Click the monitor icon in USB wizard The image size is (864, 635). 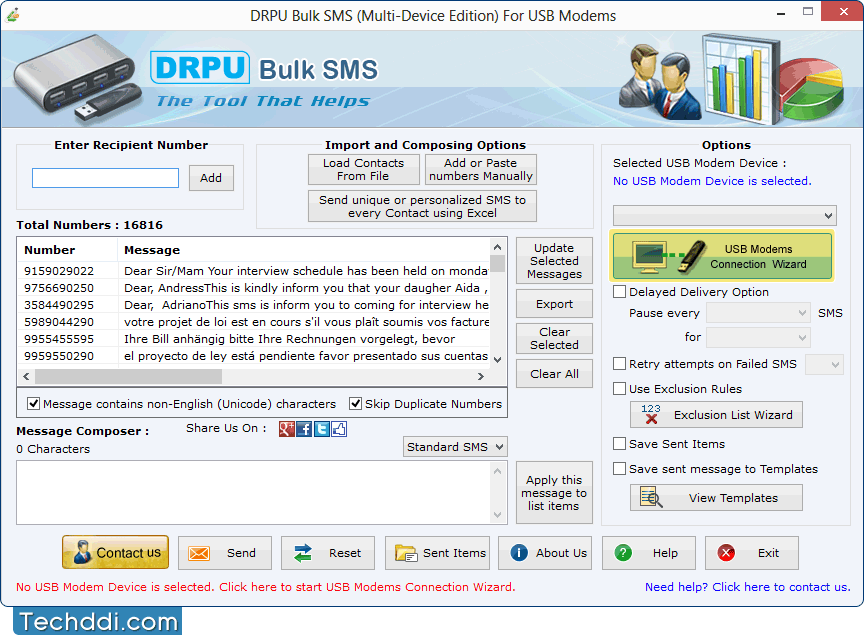(x=649, y=257)
